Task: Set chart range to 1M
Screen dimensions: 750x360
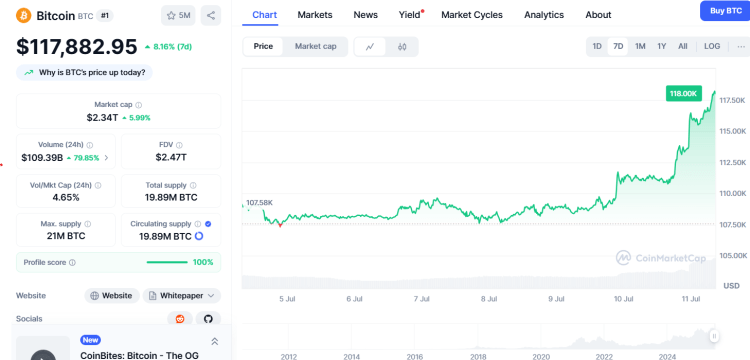Action: (640, 46)
